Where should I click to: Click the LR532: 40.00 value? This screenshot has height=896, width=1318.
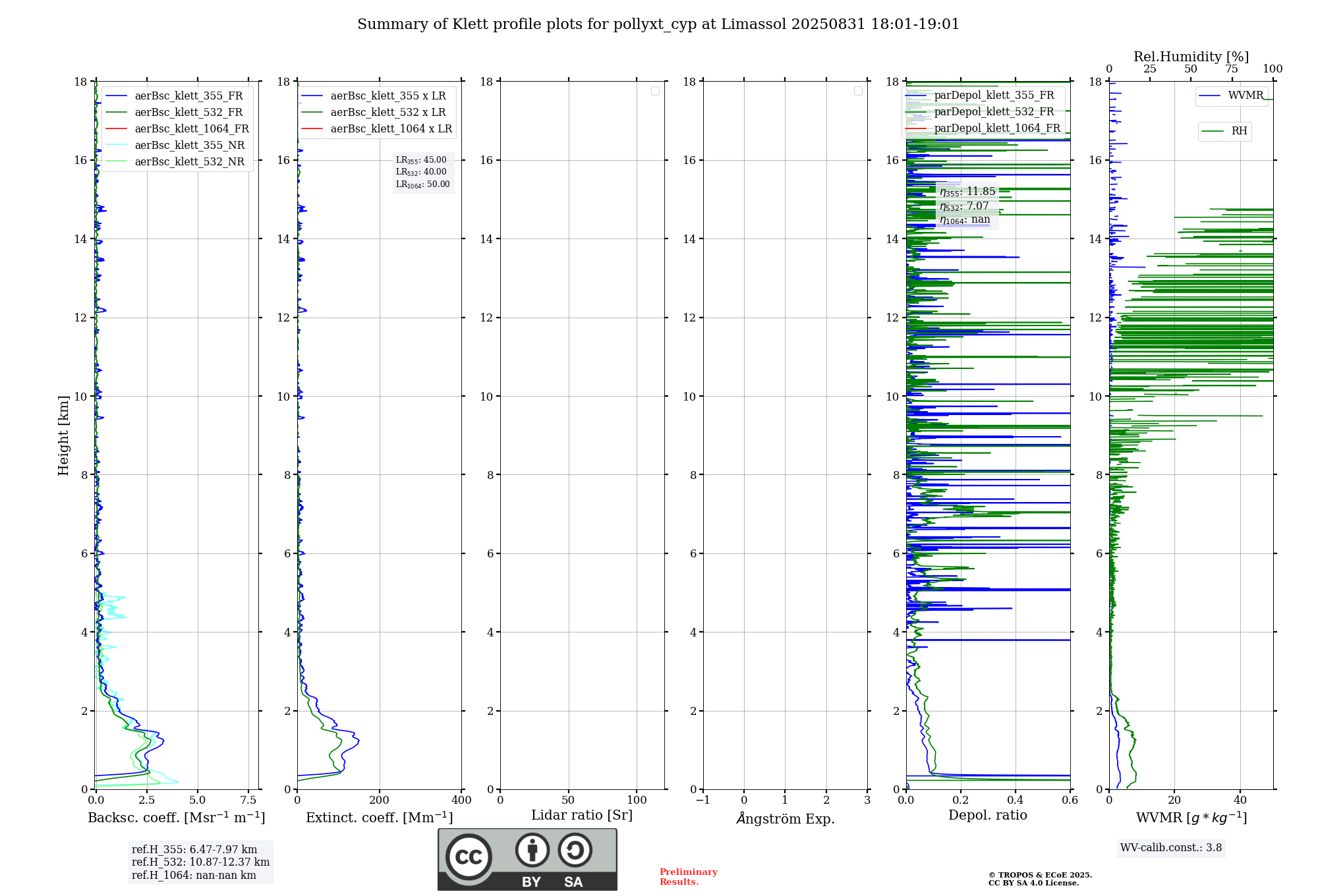421,172
